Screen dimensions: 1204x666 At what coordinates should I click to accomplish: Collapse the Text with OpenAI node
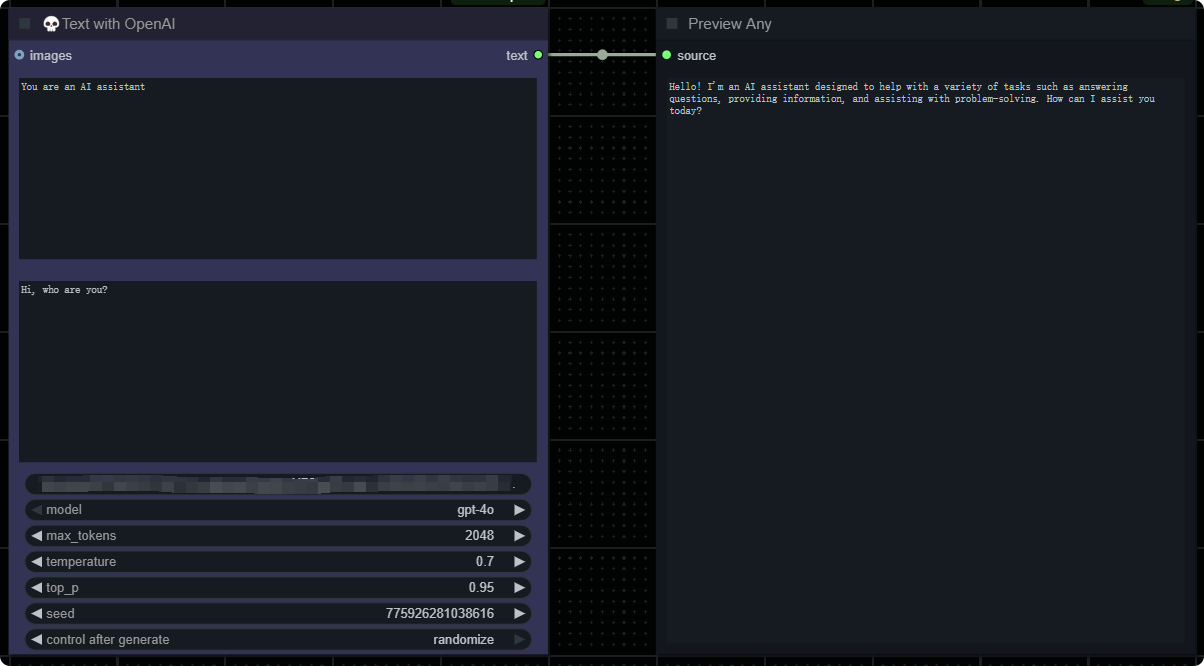25,24
